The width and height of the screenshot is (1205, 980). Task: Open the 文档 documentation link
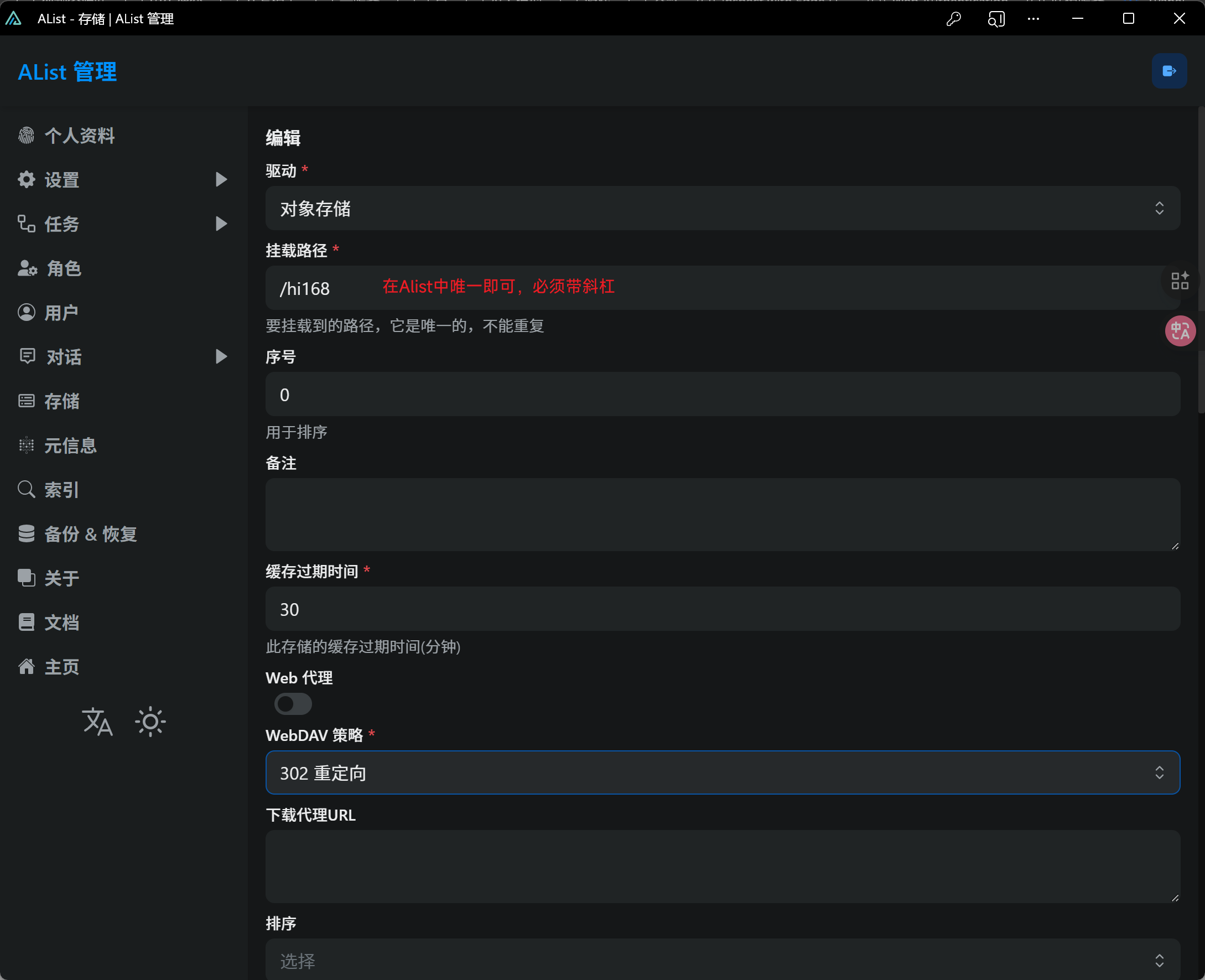(62, 622)
